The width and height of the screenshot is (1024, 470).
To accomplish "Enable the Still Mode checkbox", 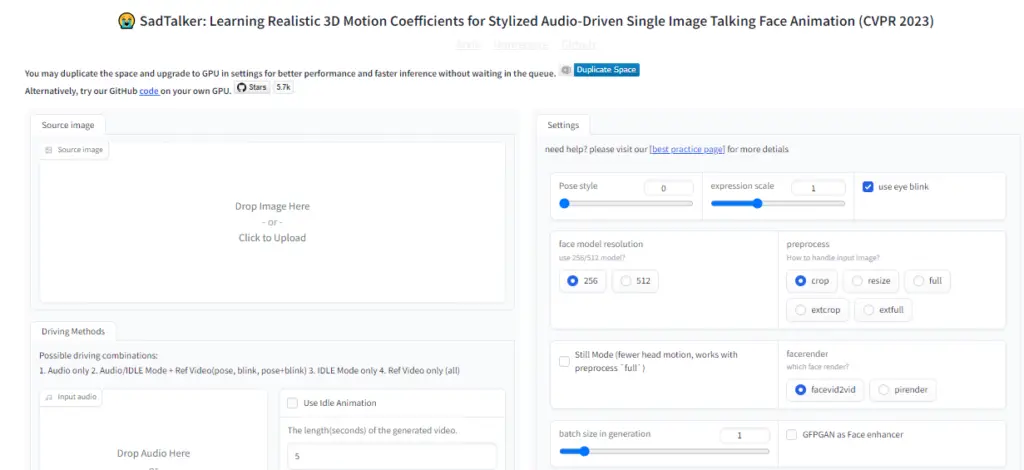I will click(564, 362).
